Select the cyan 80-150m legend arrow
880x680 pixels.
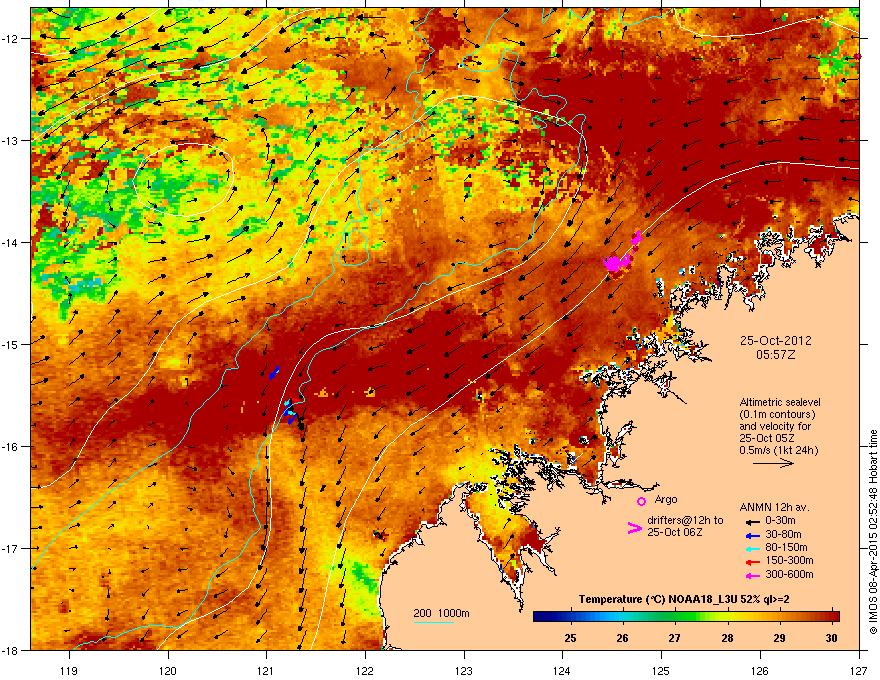752,548
